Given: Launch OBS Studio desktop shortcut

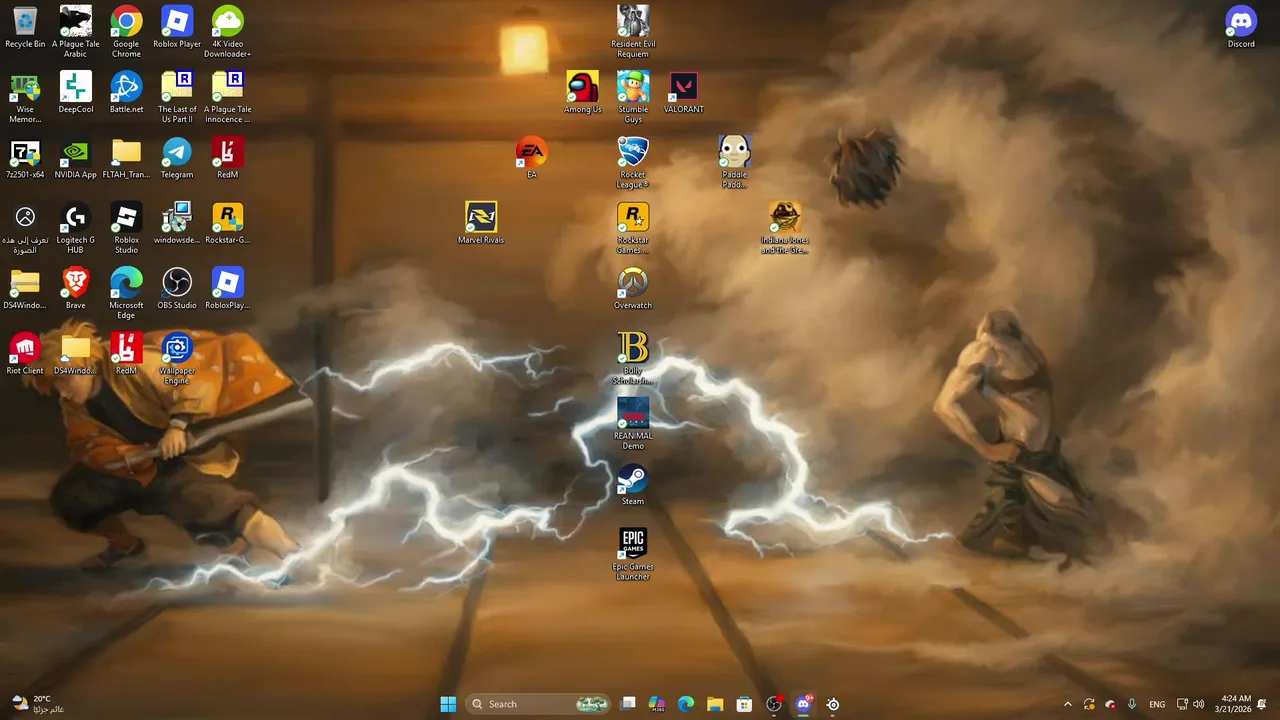Looking at the screenshot, I should (177, 289).
